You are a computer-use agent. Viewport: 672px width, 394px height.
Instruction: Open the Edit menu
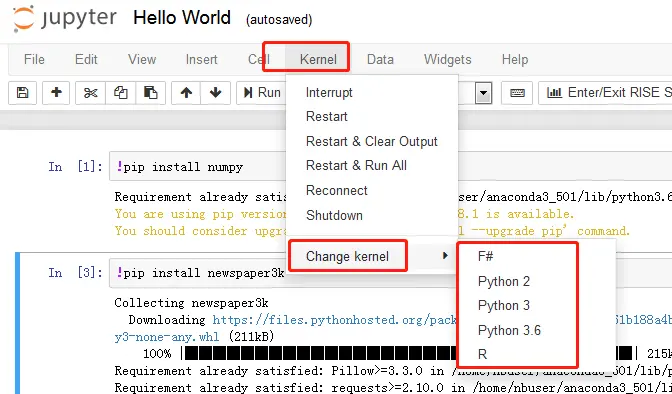[x=86, y=59]
